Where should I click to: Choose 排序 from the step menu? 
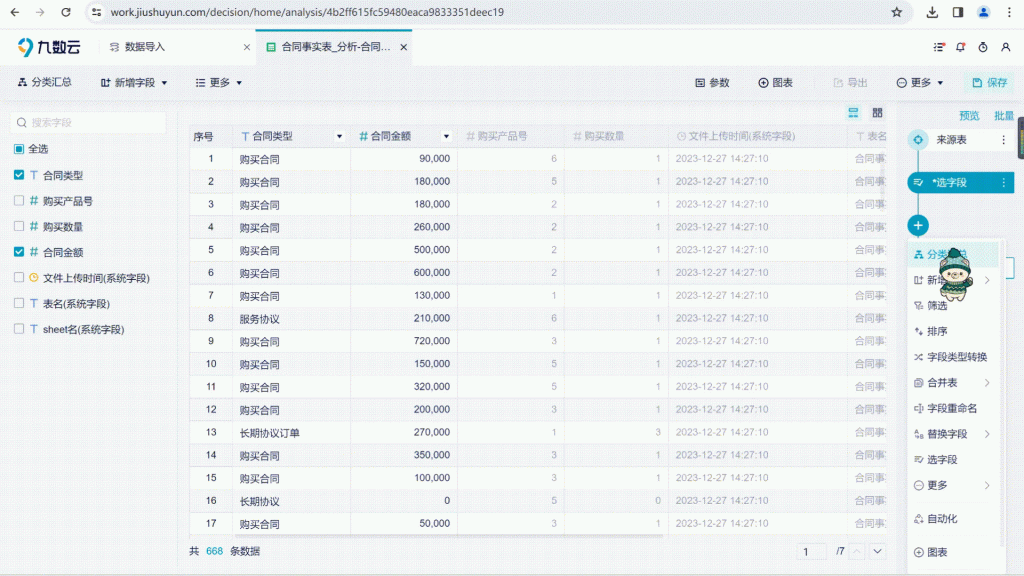tap(936, 331)
